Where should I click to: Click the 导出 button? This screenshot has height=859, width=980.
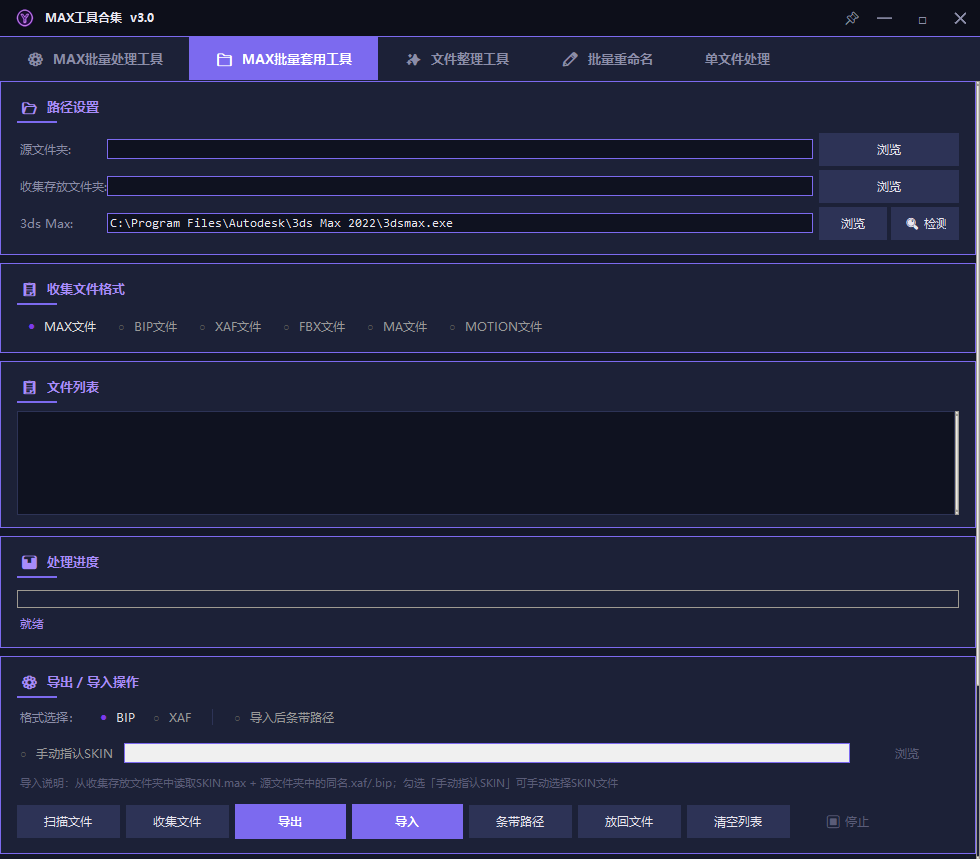290,821
